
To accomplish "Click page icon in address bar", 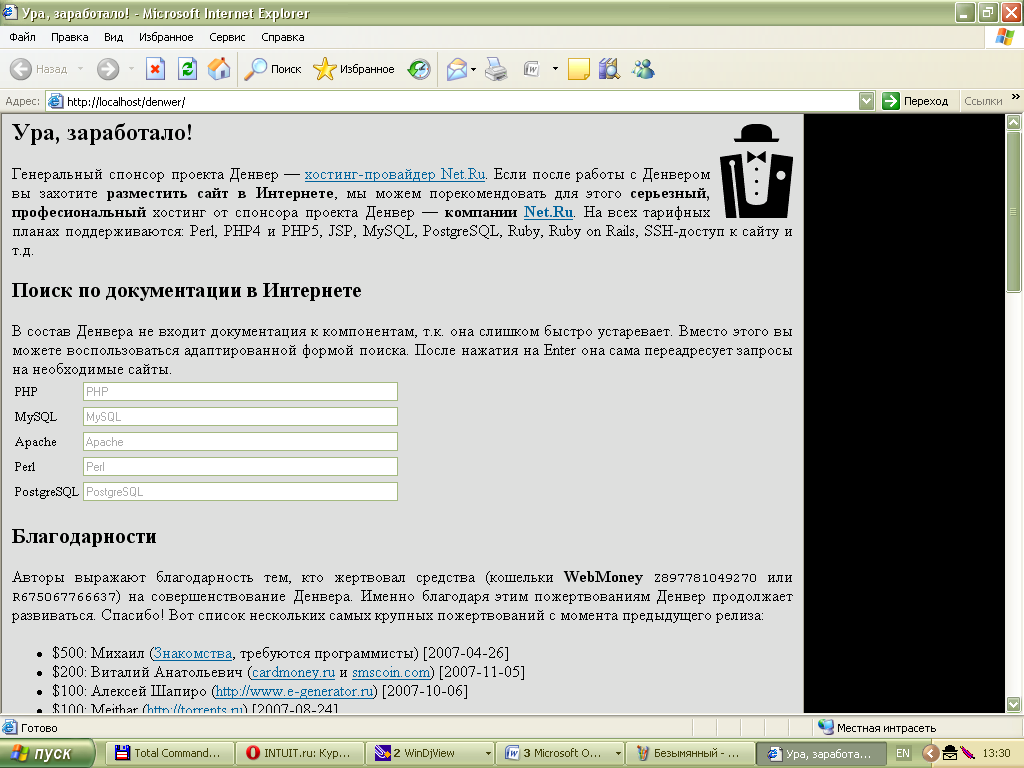I will coord(56,101).
